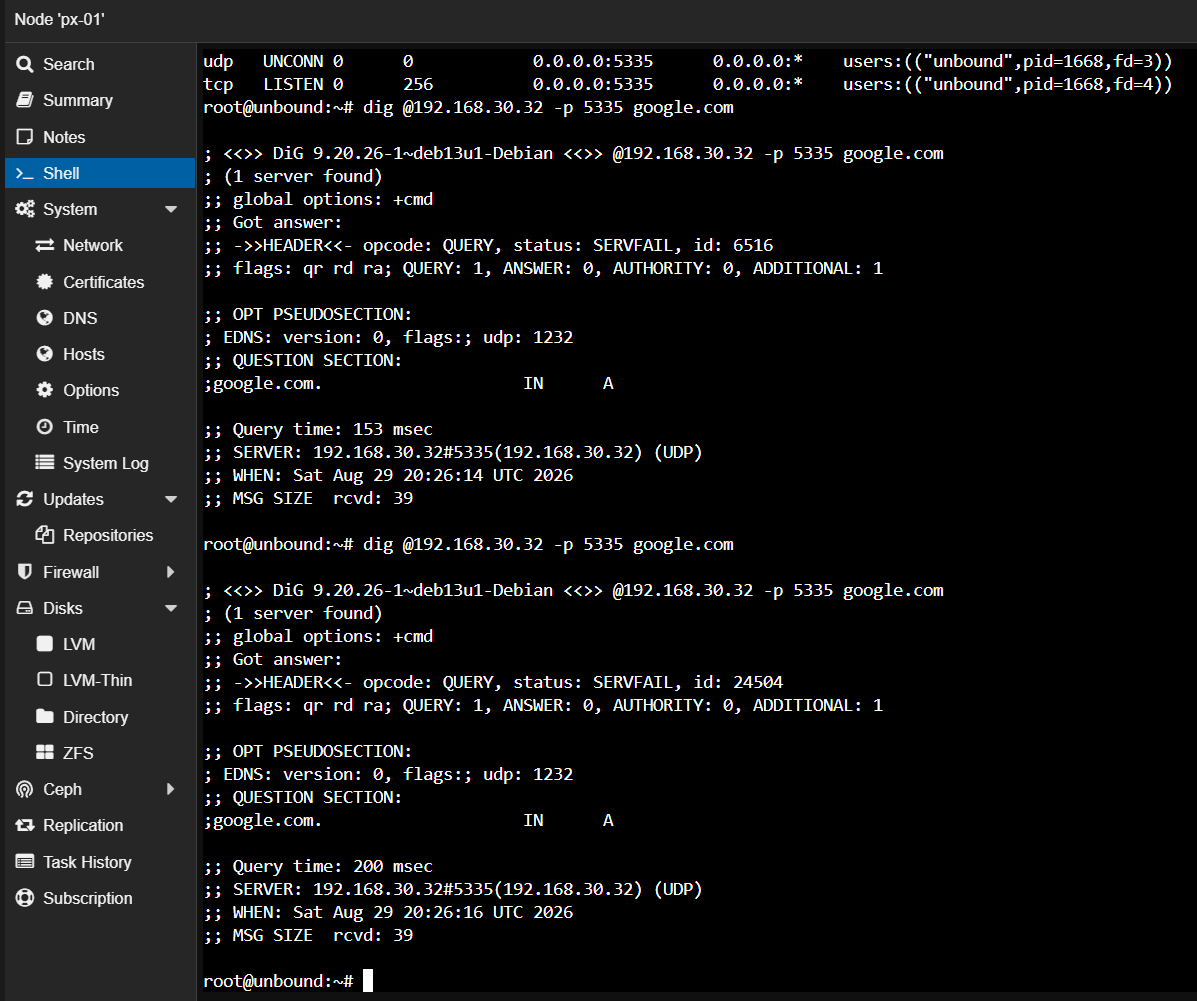This screenshot has height=1001, width=1197.
Task: Select the LVM-Thin entry
Action: (100, 680)
